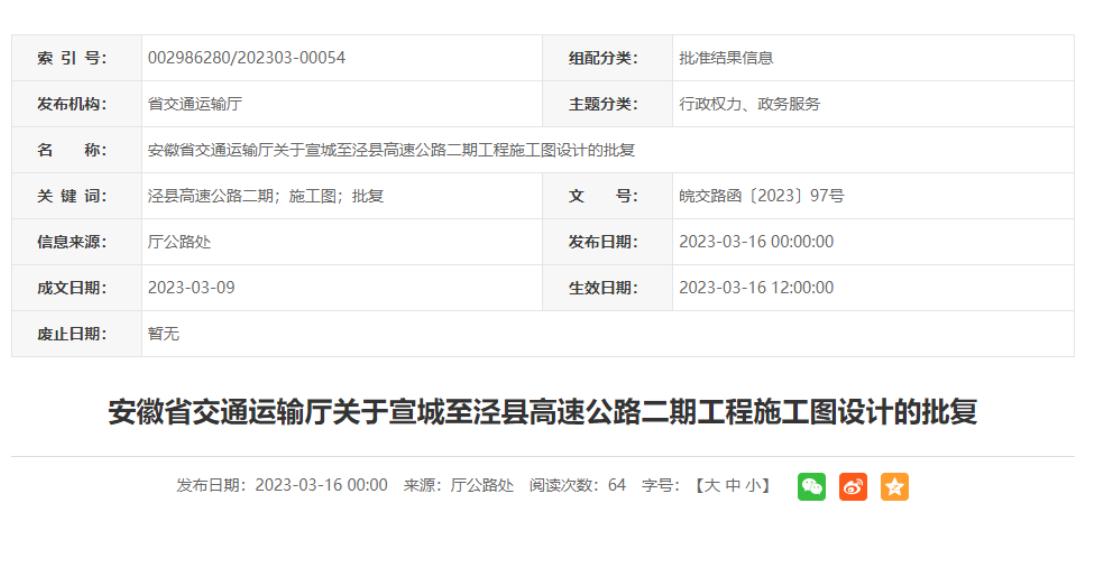Click the 关键词 label cell

(x=77, y=196)
